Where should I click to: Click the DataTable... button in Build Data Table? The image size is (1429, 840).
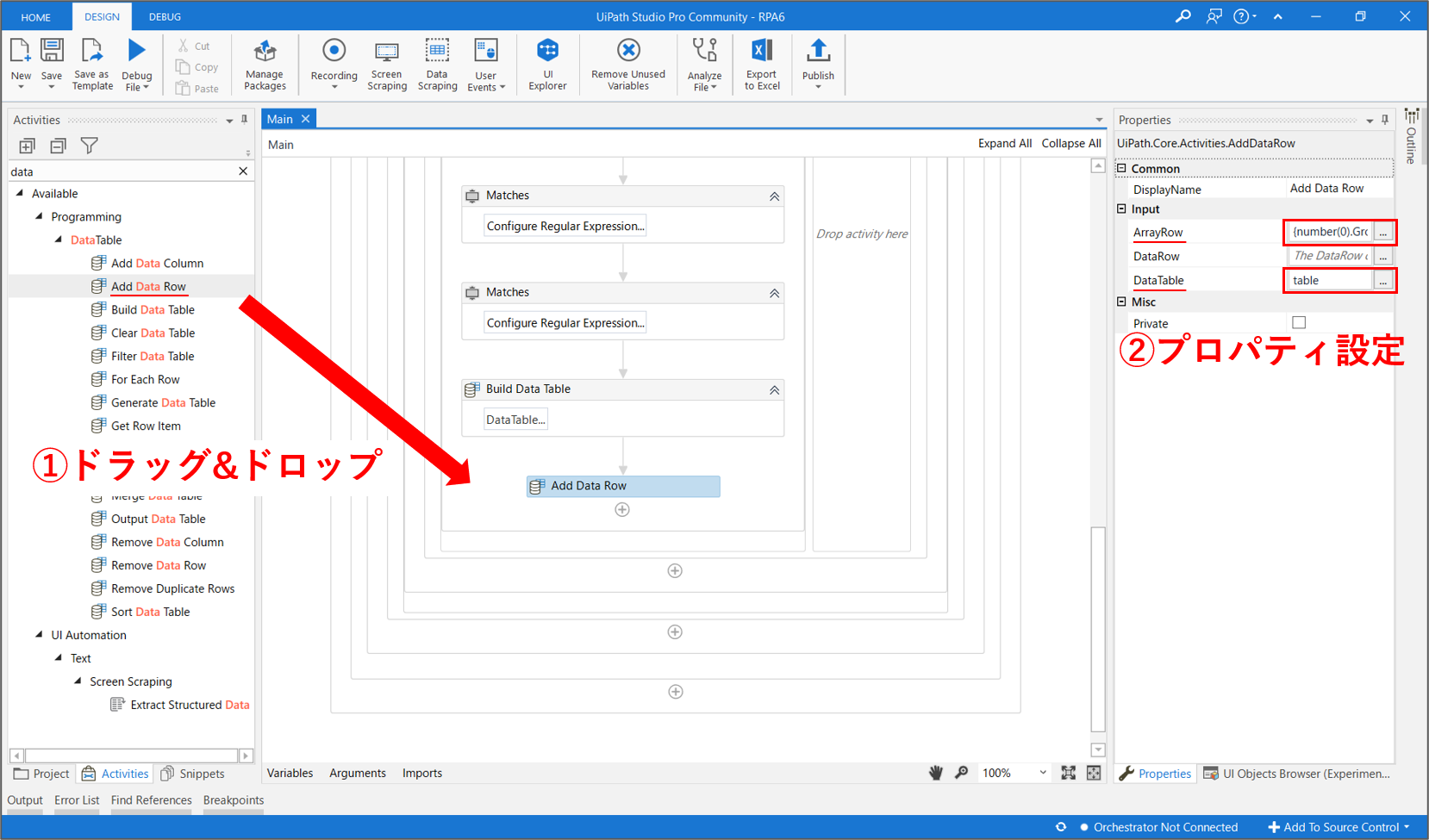click(515, 420)
